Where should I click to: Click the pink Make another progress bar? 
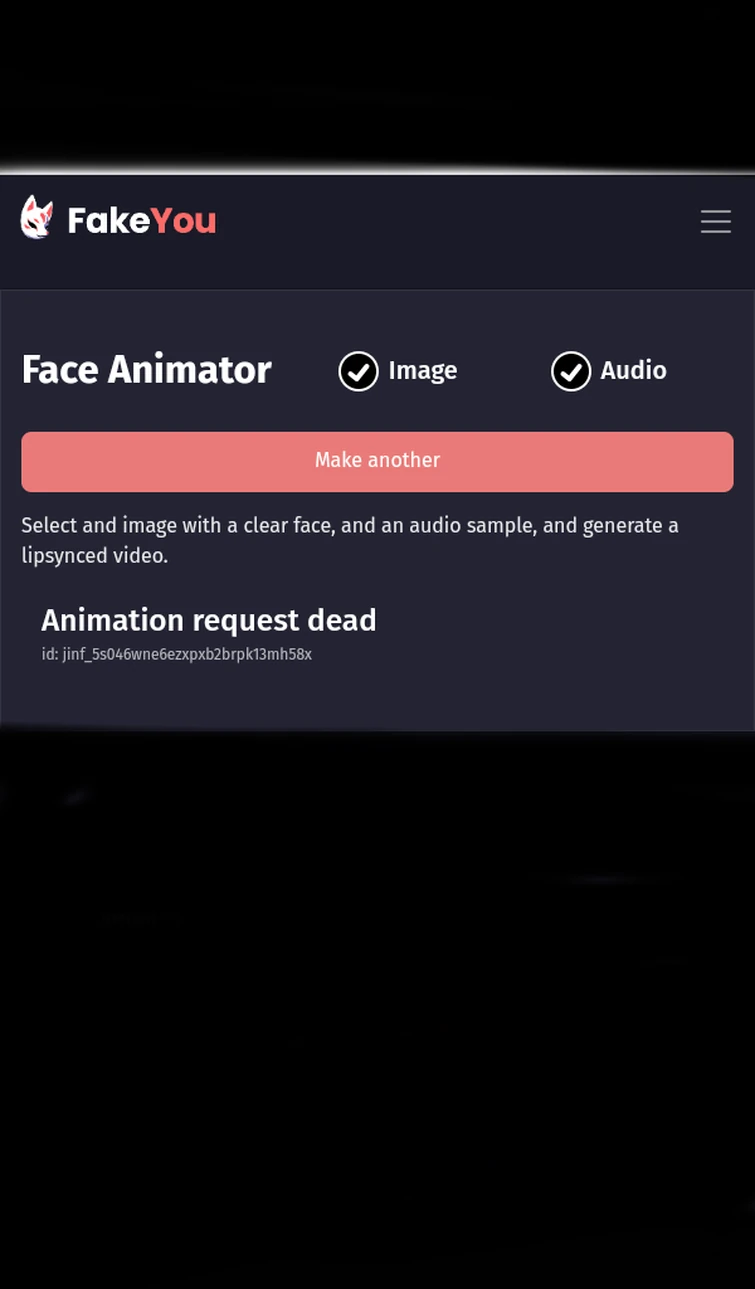pyautogui.click(x=377, y=461)
